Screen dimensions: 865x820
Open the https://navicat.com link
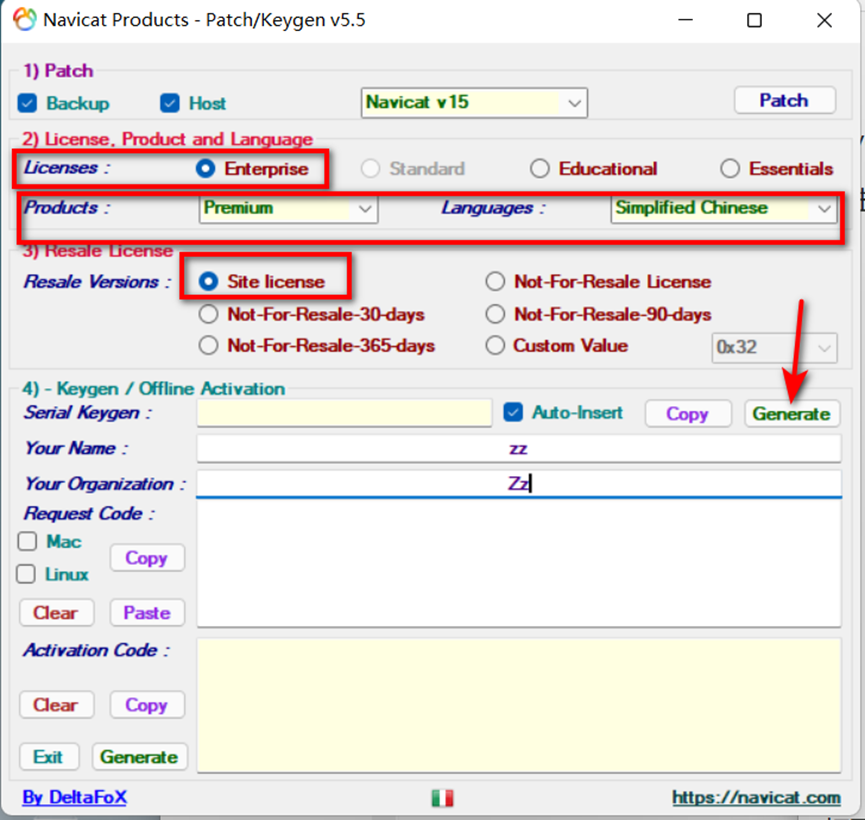(756, 797)
